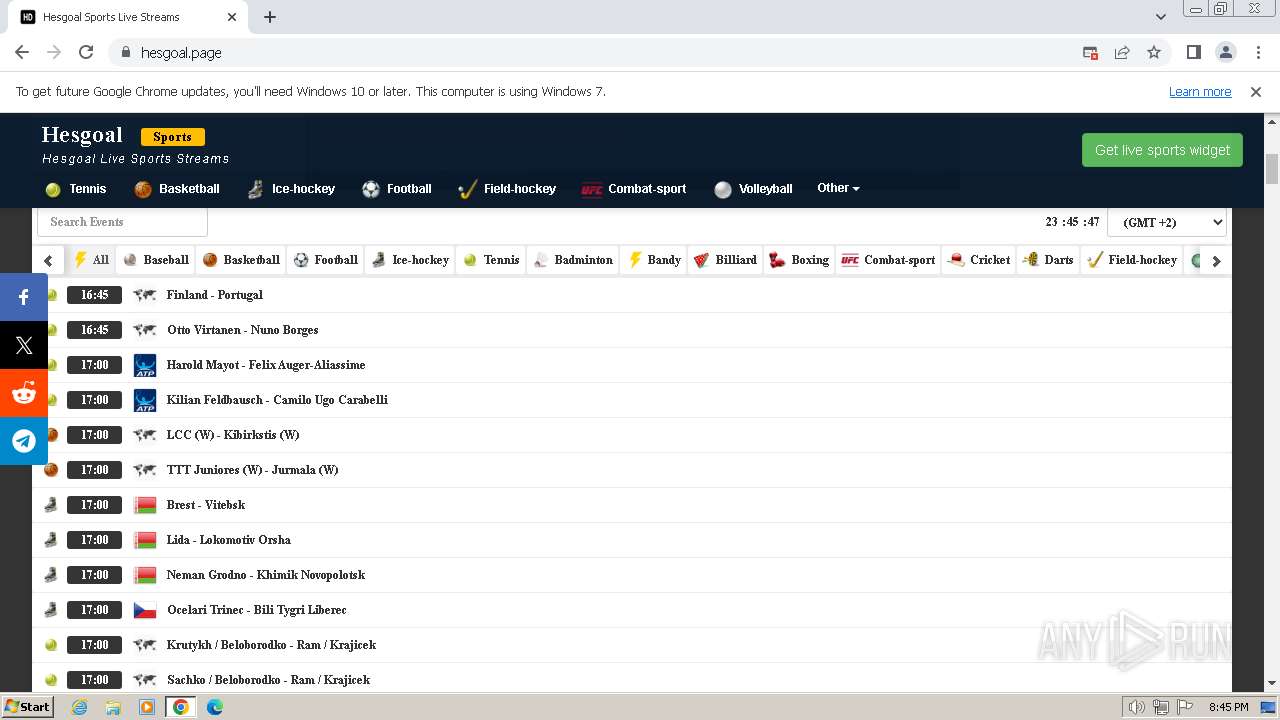Open Internet Explorer from the taskbar
This screenshot has height=720, width=1280.
tap(79, 707)
